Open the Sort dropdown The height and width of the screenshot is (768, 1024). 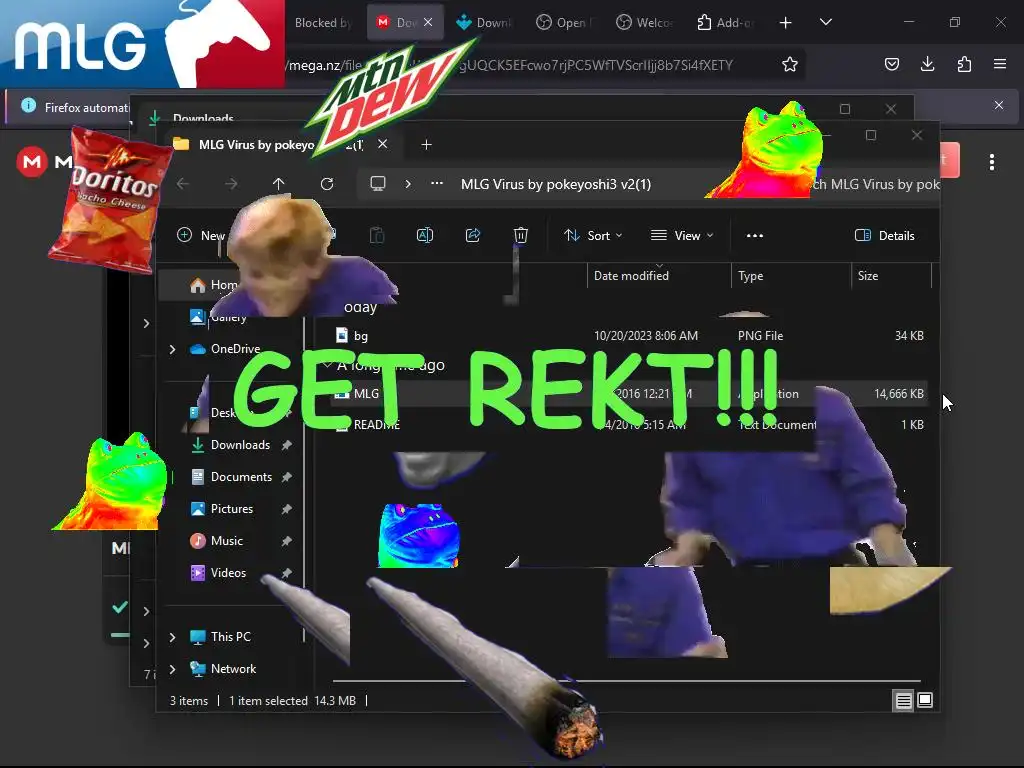click(593, 235)
